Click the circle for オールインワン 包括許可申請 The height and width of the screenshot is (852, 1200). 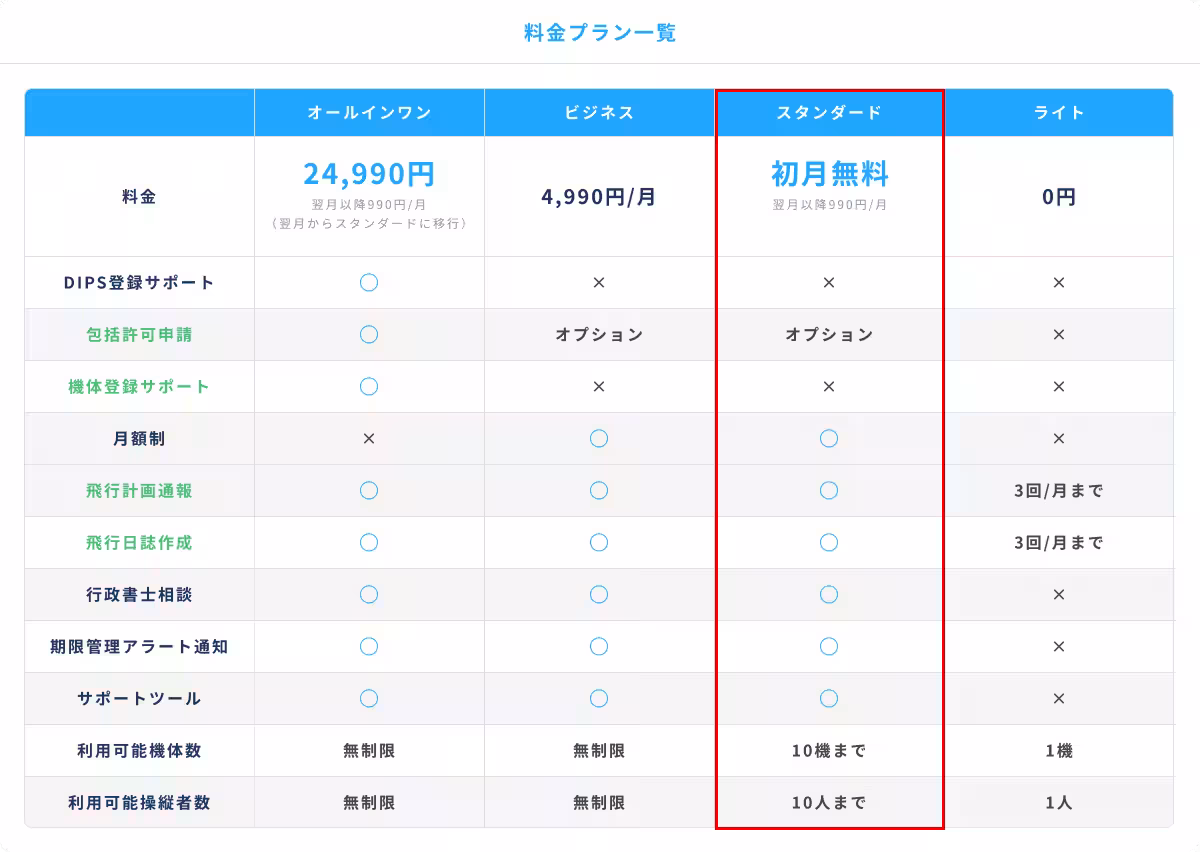369,335
